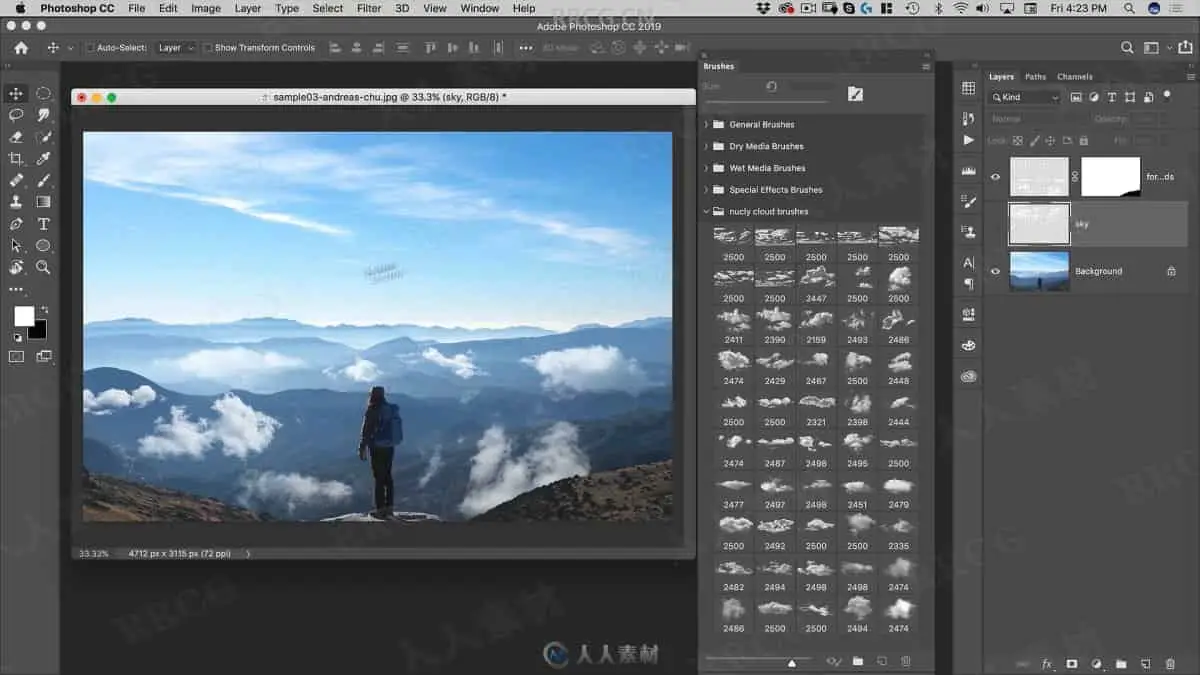Open the workspace switcher dropdown
The height and width of the screenshot is (675, 1200).
[1155, 47]
